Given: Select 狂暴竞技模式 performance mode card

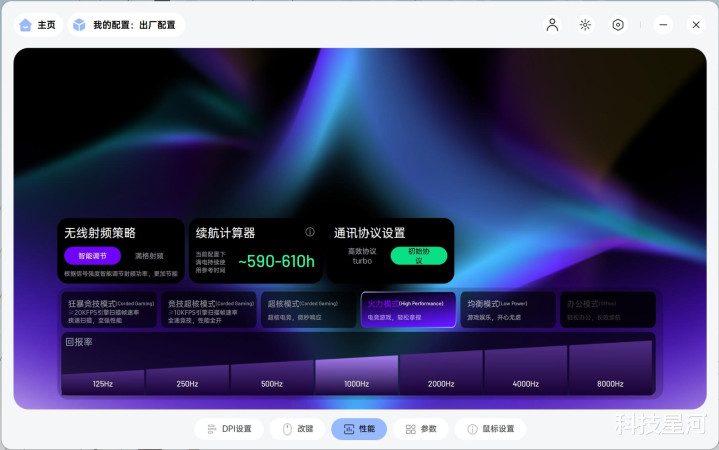Looking at the screenshot, I should [109, 311].
